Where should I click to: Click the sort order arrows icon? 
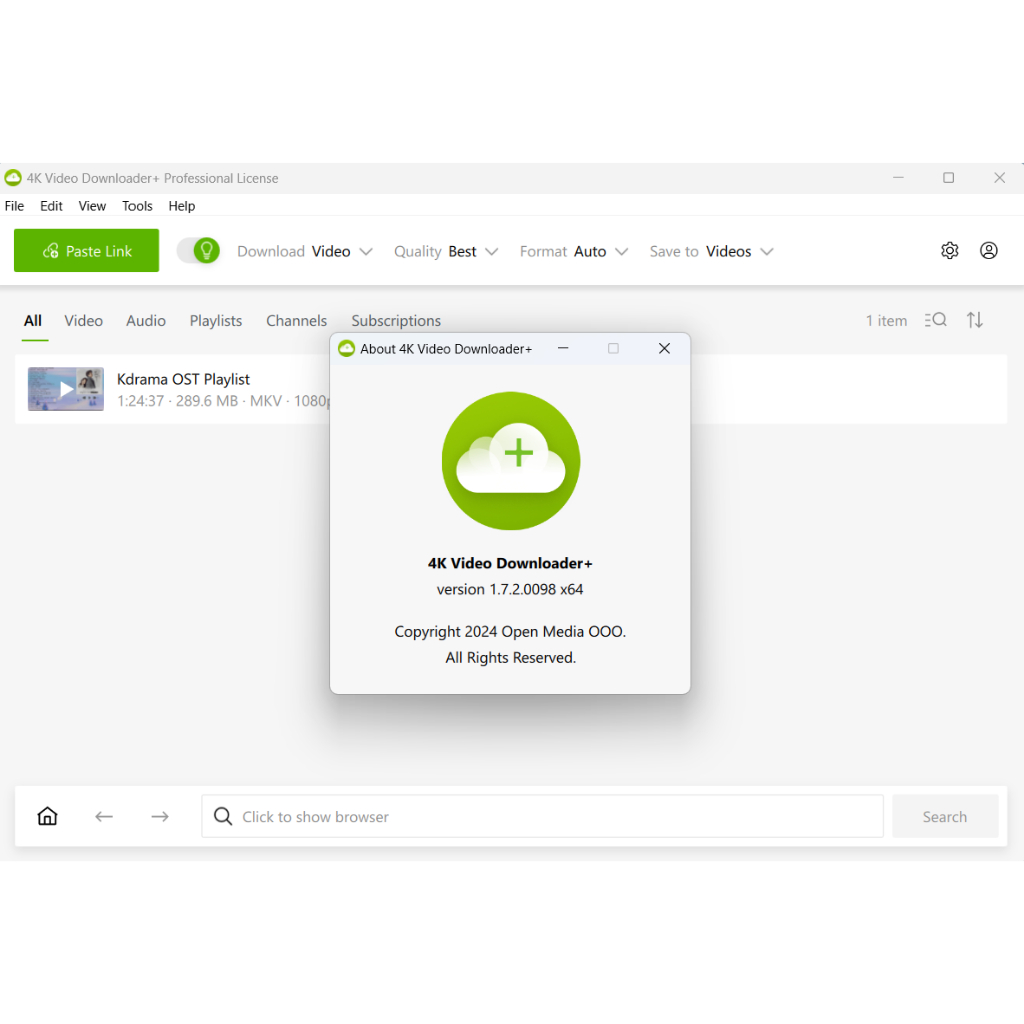click(975, 320)
